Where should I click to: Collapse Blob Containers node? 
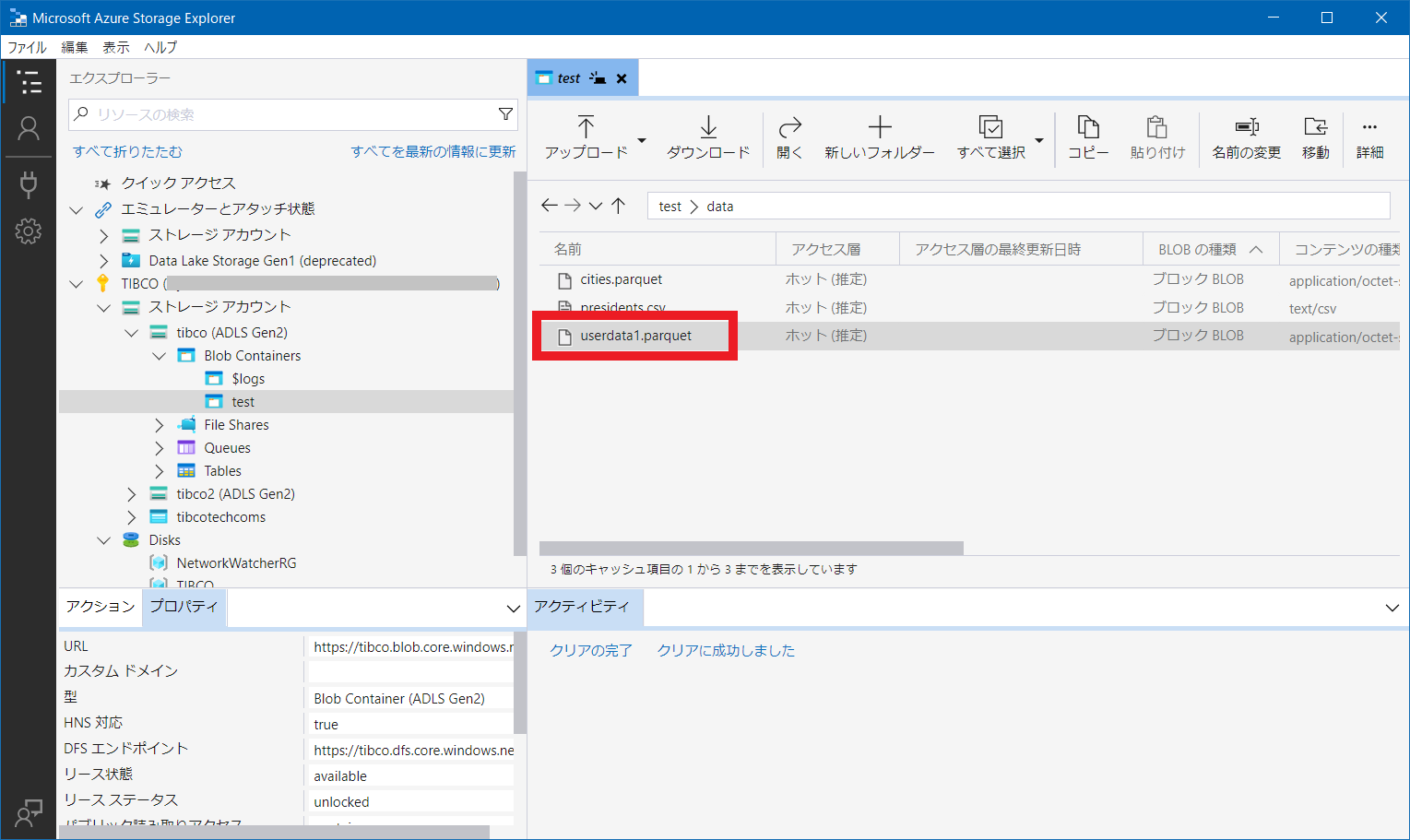pos(160,356)
